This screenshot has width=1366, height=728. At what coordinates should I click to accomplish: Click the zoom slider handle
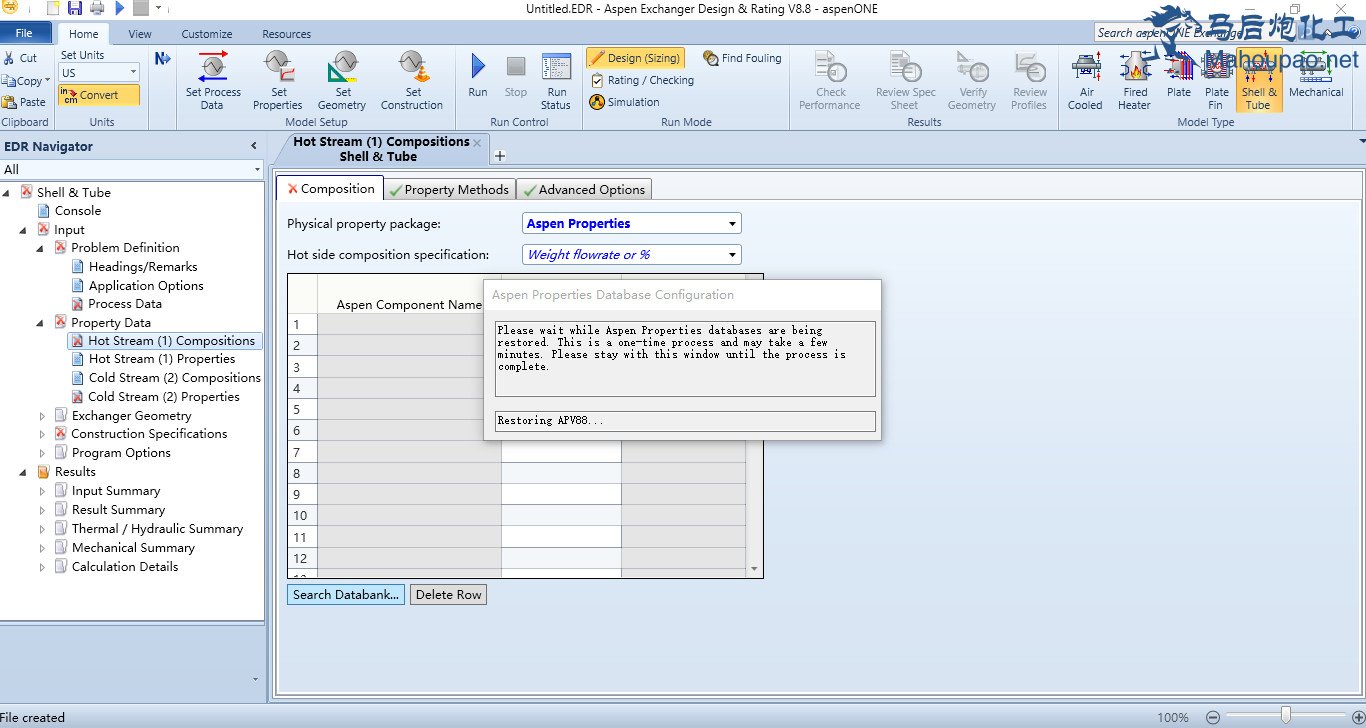click(1286, 715)
